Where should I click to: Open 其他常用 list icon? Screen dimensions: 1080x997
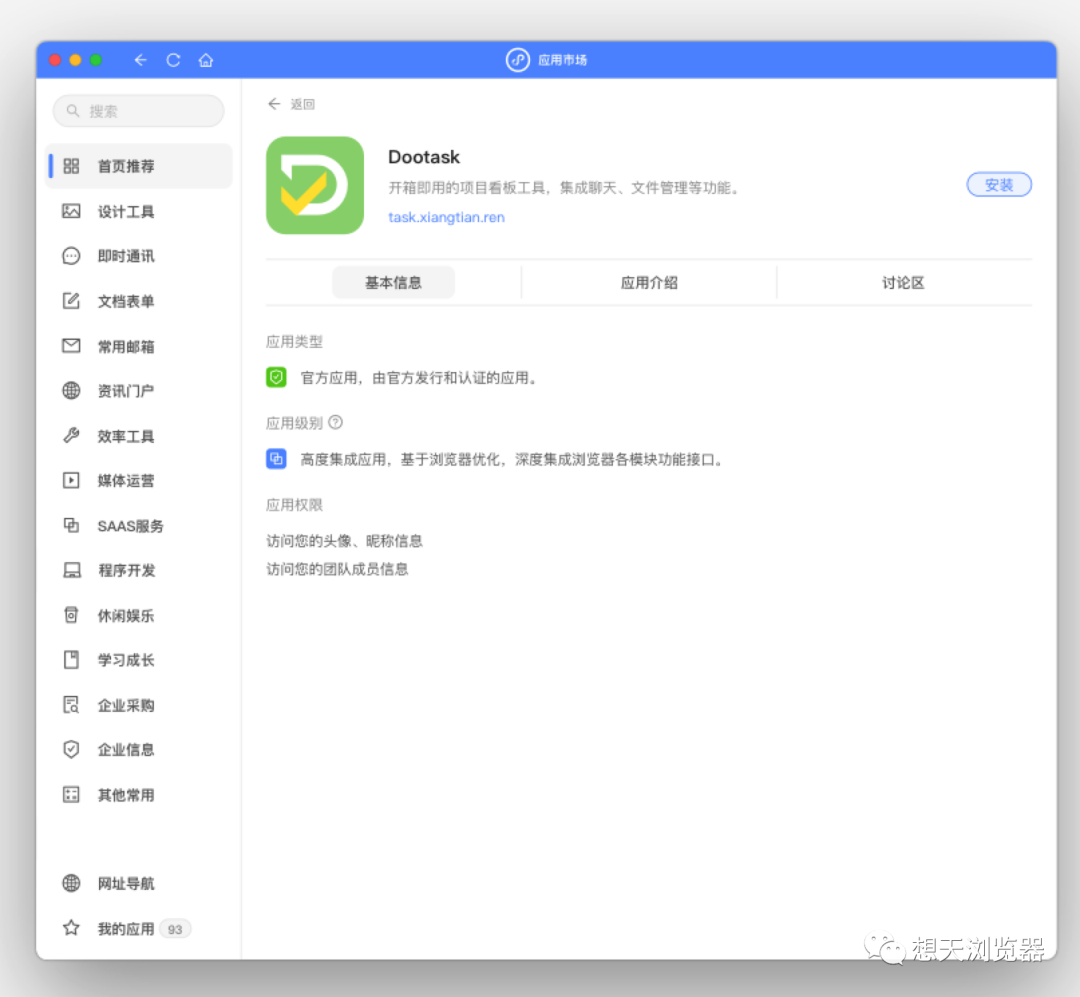point(72,794)
